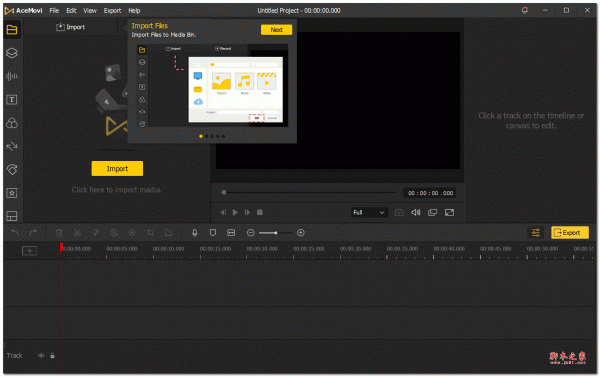The width and height of the screenshot is (600, 377).
Task: Step to previous frame
Action: (x=223, y=212)
